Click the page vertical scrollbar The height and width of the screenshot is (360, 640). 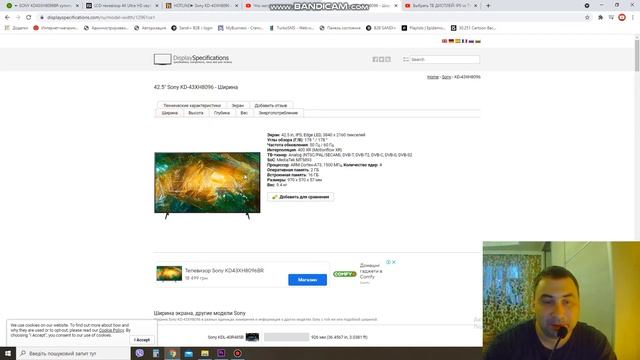(x=637, y=55)
